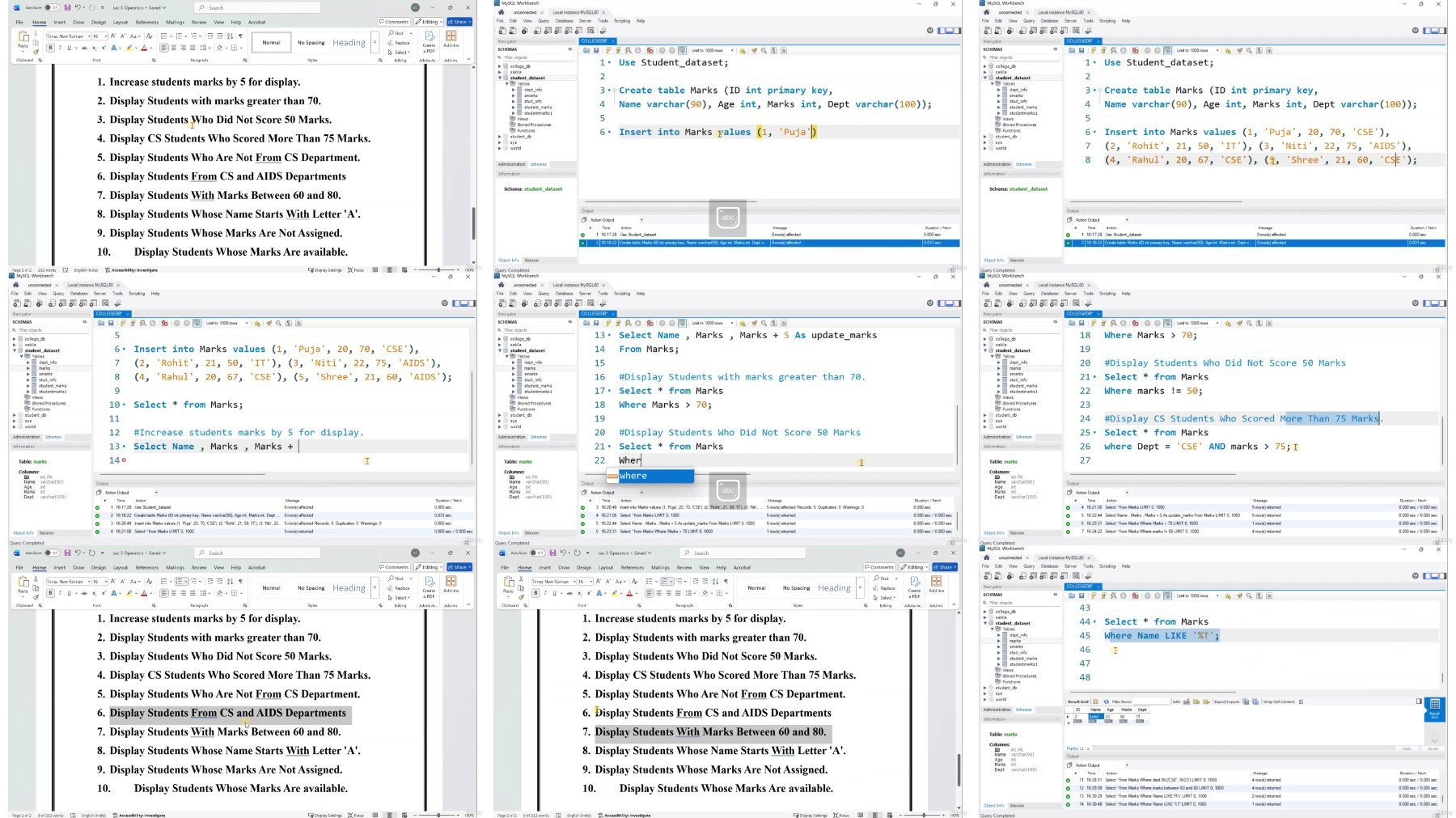The image size is (1456, 818).
Task: Open a SQL script file in six-line Workbench editor
Action: [x=586, y=50]
